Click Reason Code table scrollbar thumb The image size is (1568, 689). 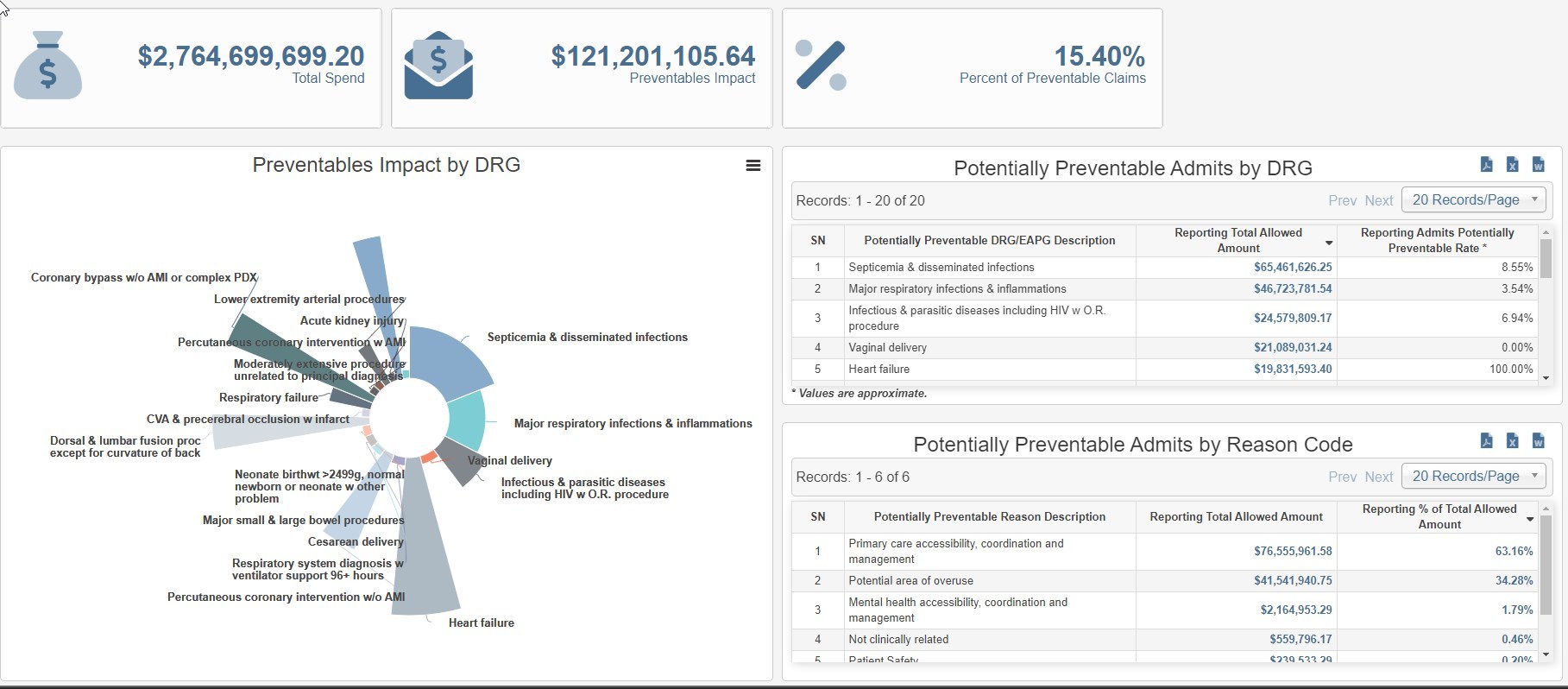click(x=1546, y=566)
